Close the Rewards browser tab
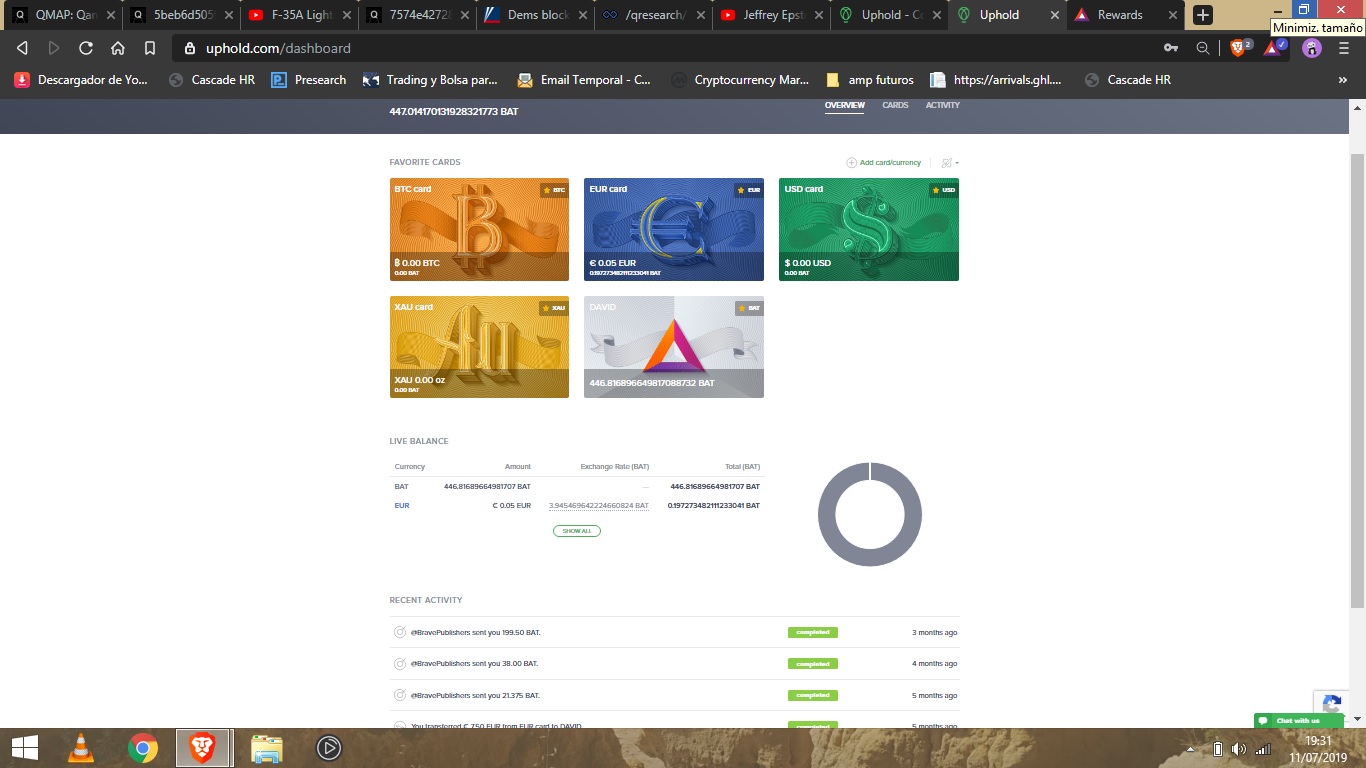Screen dimensions: 1366x768 [x=1172, y=15]
